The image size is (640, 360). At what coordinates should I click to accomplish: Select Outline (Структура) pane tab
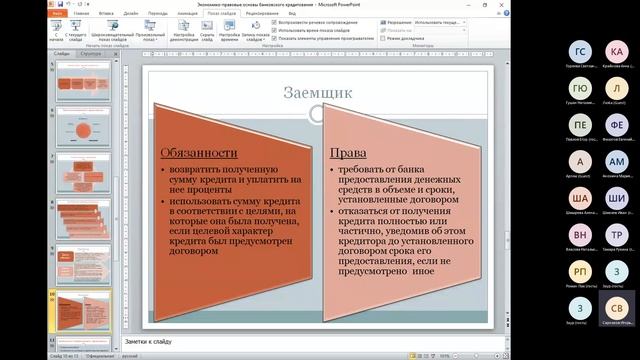point(91,53)
